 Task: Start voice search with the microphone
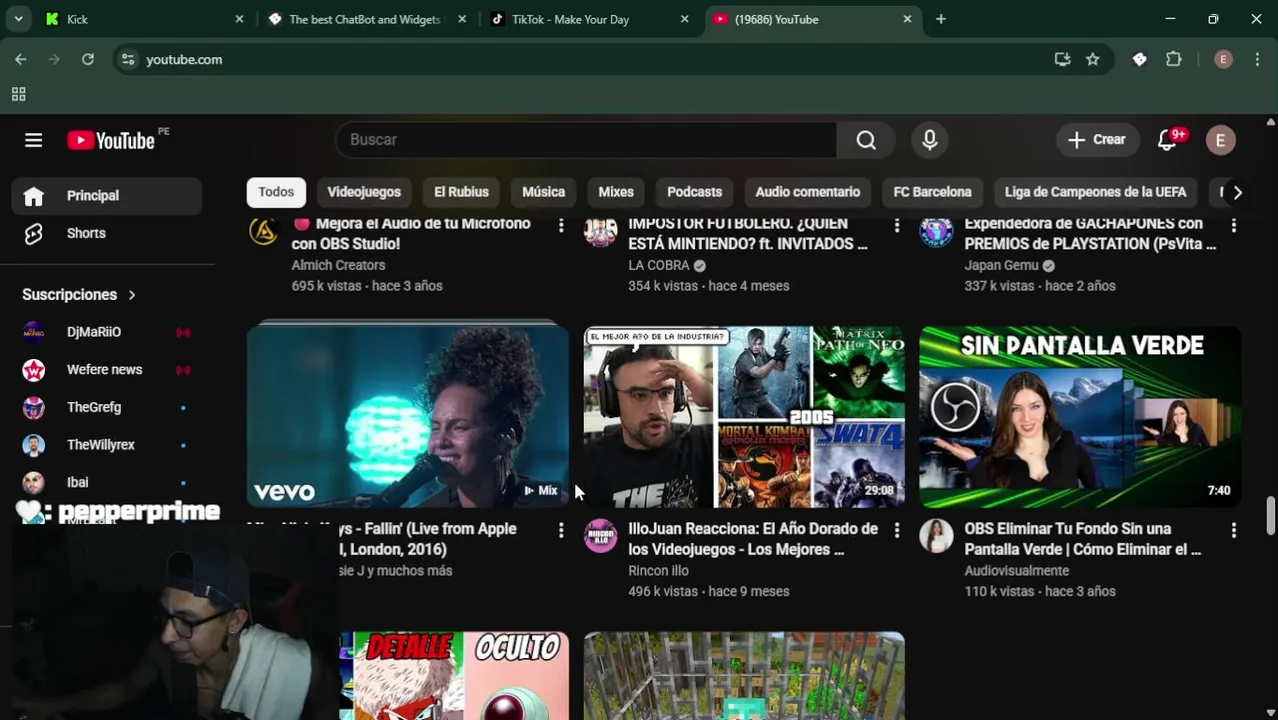930,140
